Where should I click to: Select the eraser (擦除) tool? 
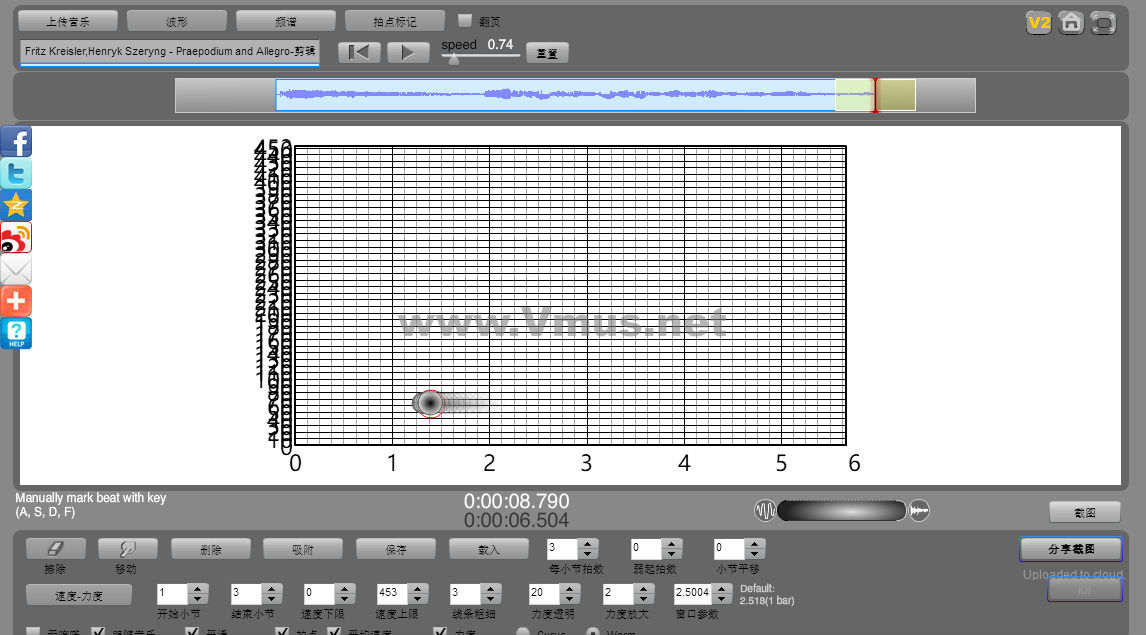(55, 549)
